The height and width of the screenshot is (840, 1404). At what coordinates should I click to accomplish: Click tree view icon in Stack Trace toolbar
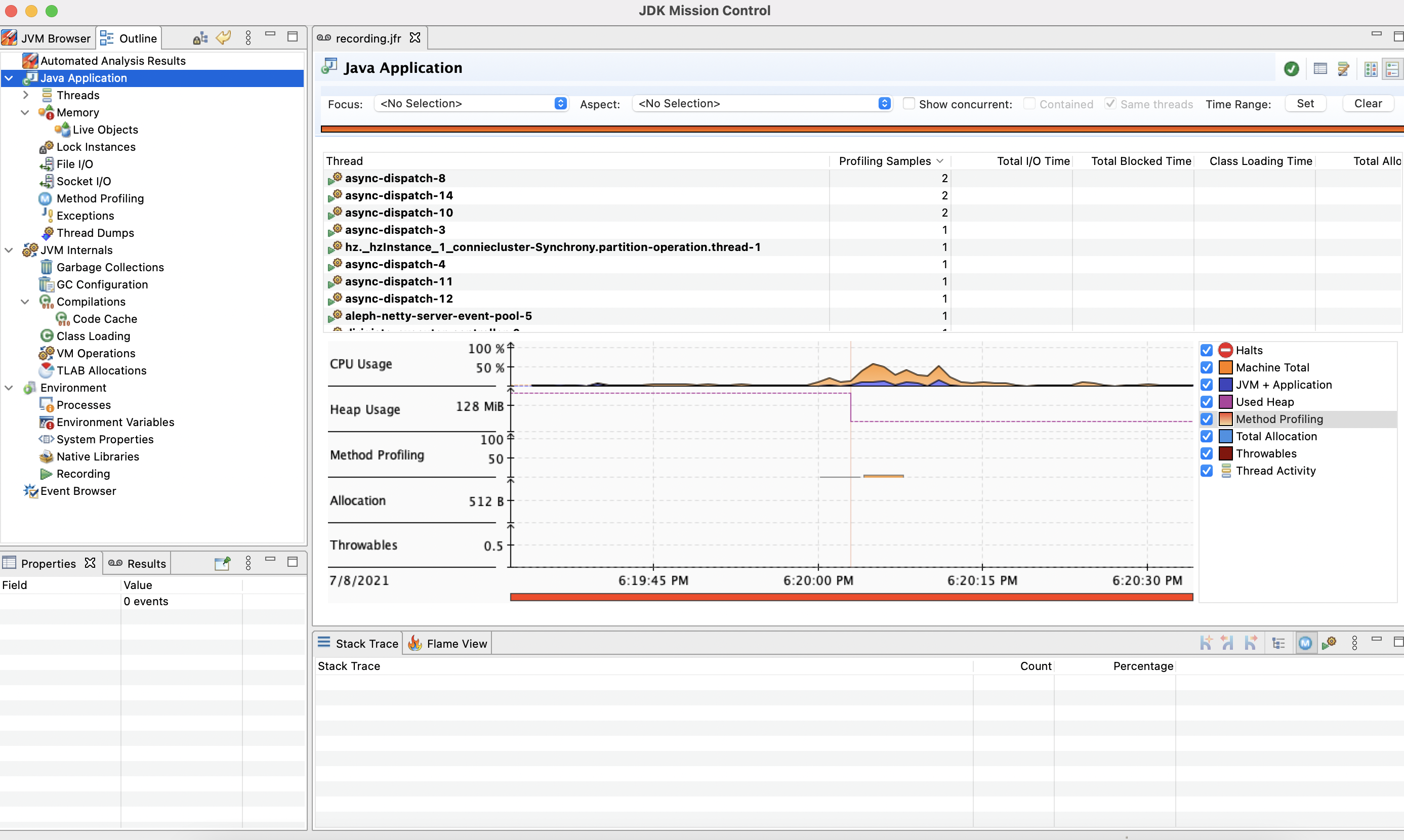pyautogui.click(x=1278, y=644)
